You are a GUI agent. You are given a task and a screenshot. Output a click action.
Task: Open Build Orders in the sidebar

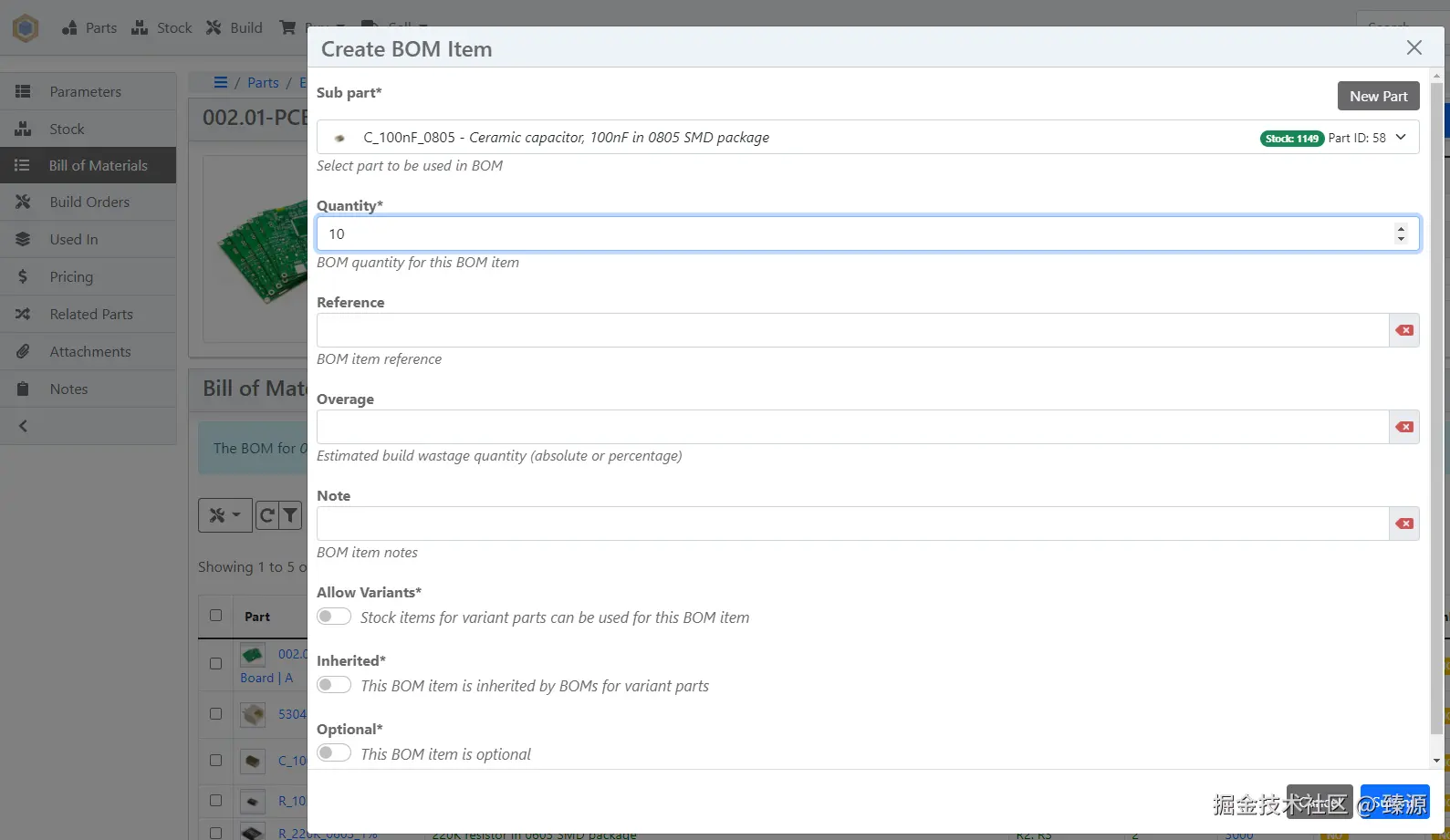coord(89,202)
